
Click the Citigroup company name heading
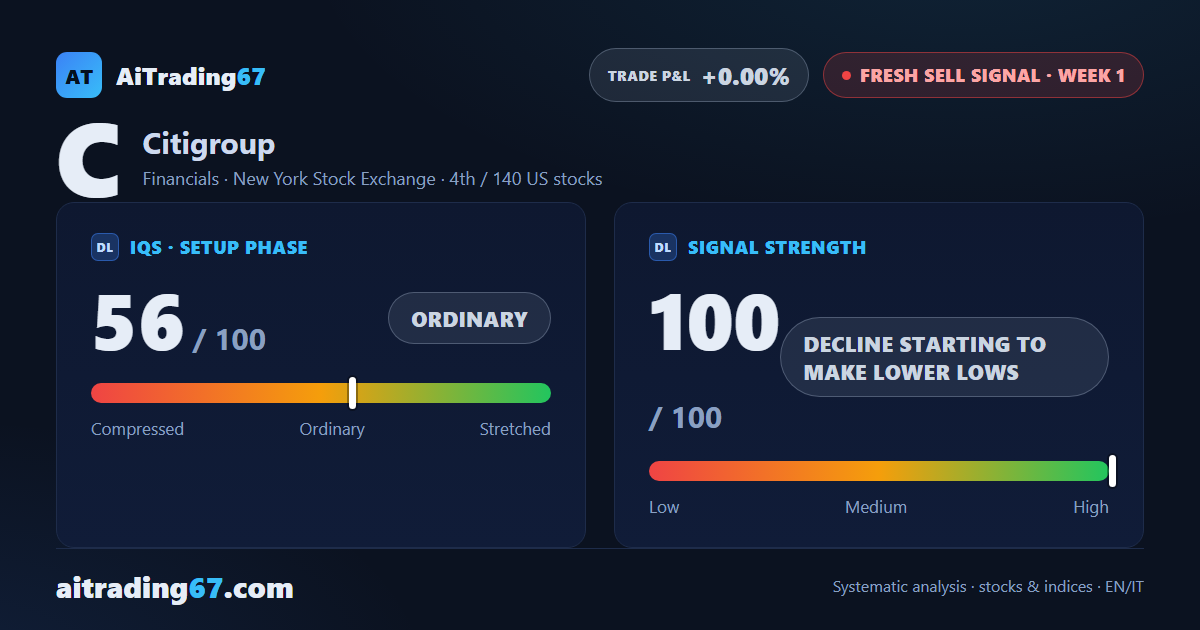click(209, 144)
